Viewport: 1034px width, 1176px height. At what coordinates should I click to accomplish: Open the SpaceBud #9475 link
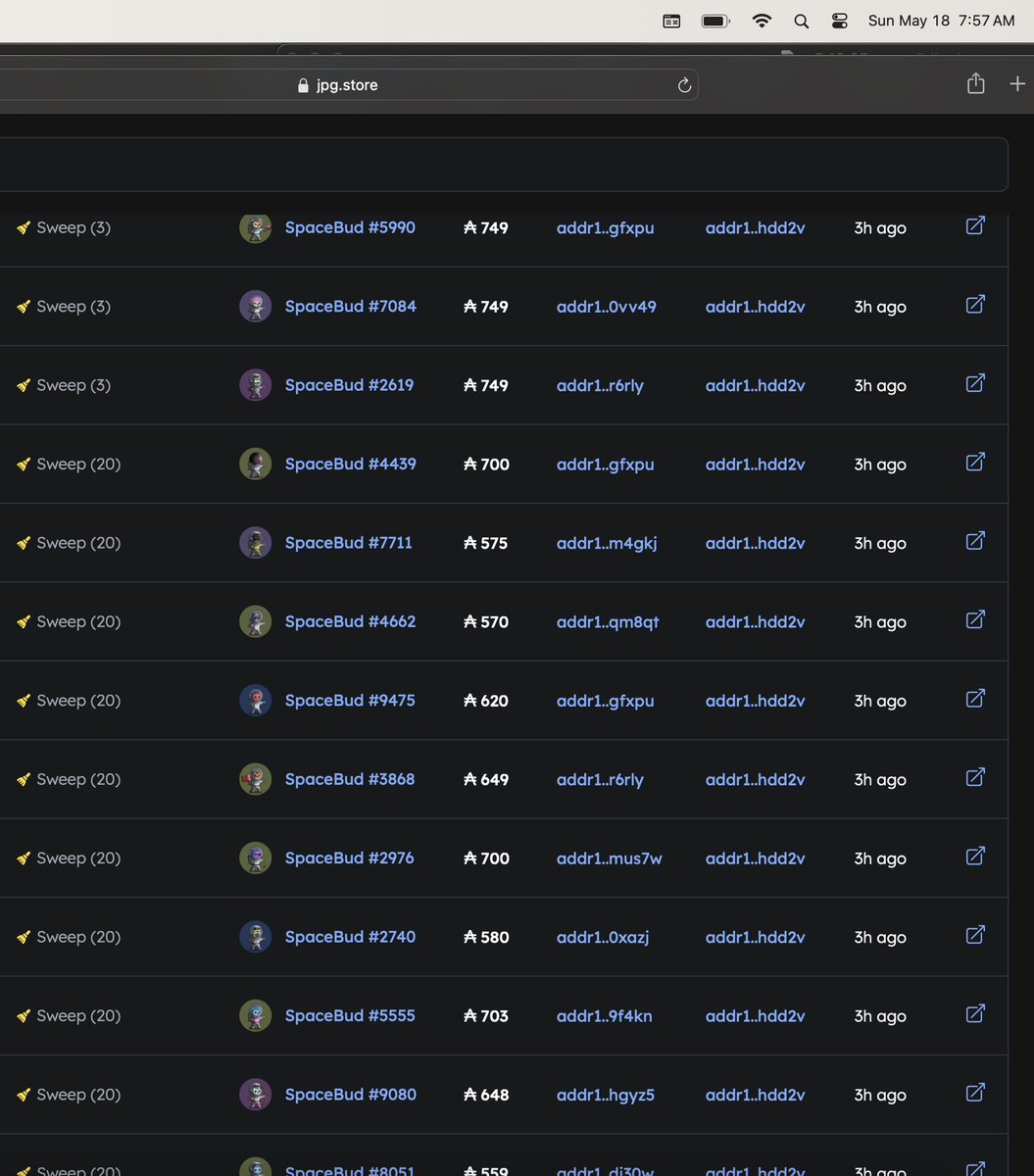tap(350, 701)
